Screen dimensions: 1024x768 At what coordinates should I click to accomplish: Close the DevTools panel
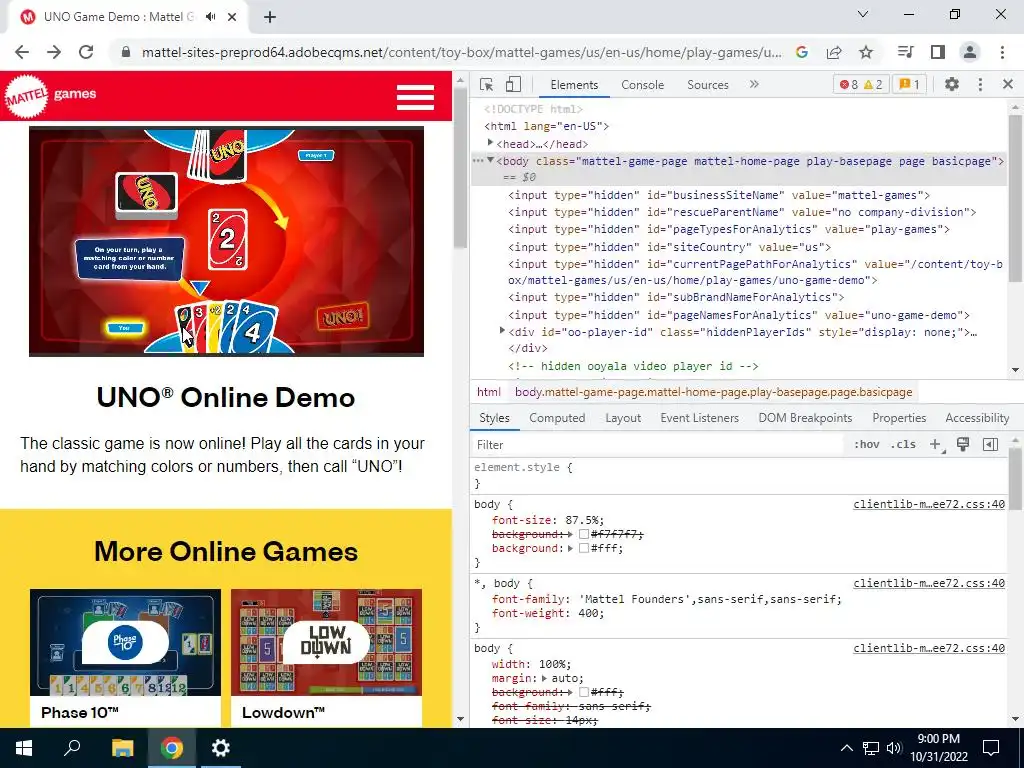pos(1008,84)
